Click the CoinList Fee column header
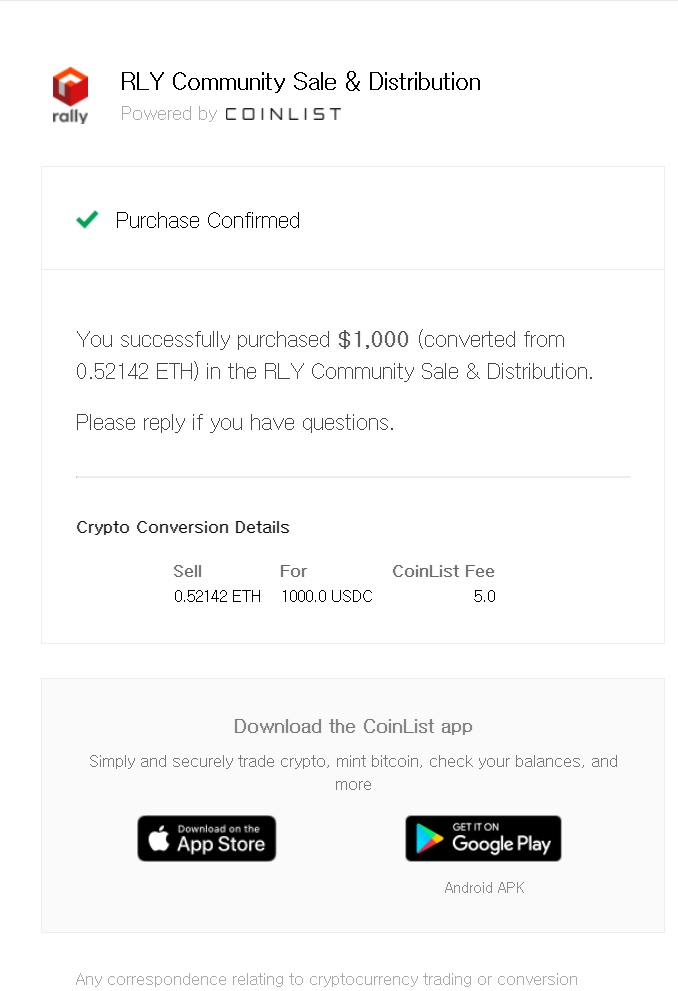 tap(444, 571)
